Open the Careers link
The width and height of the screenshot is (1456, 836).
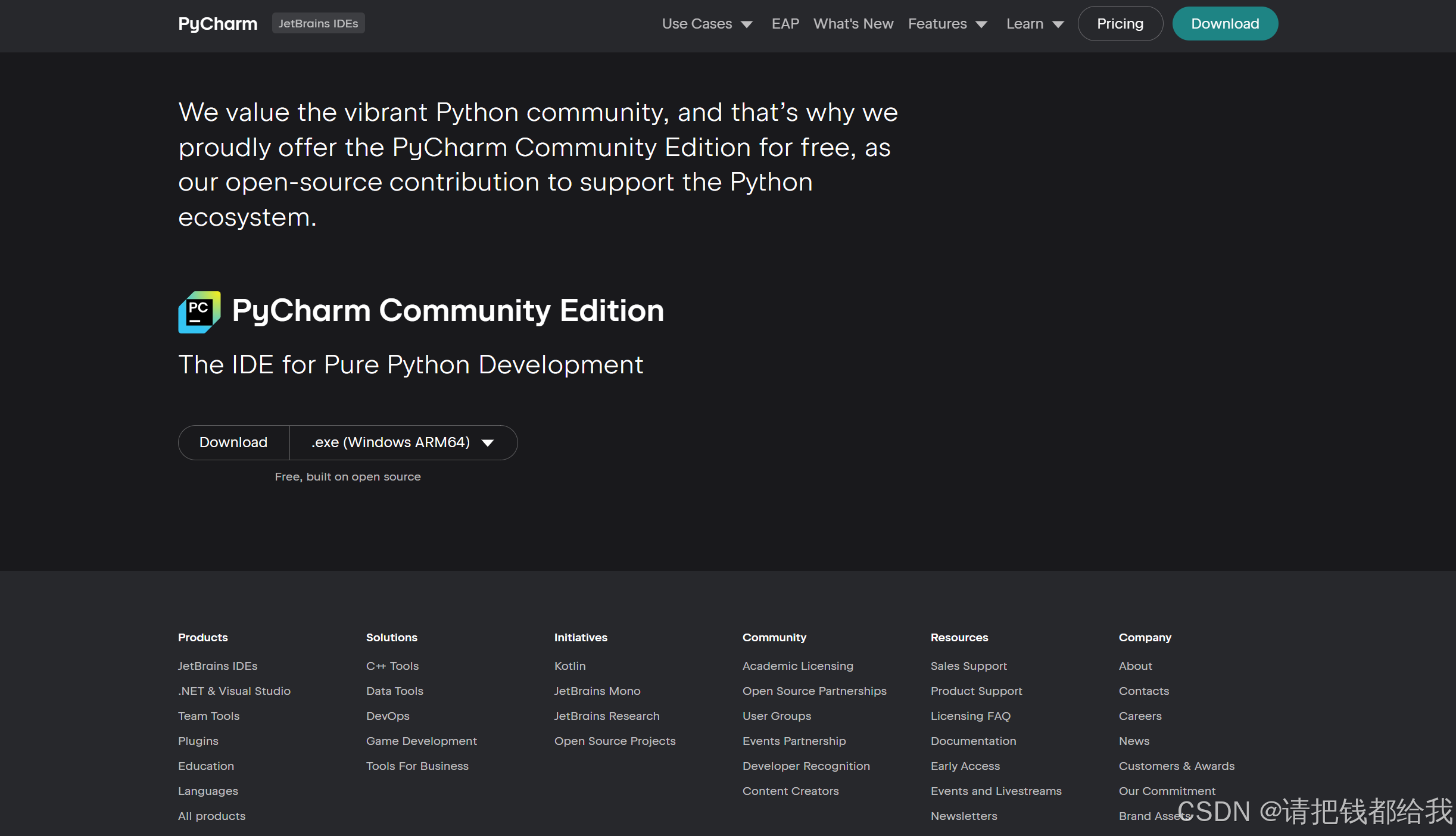1140,716
